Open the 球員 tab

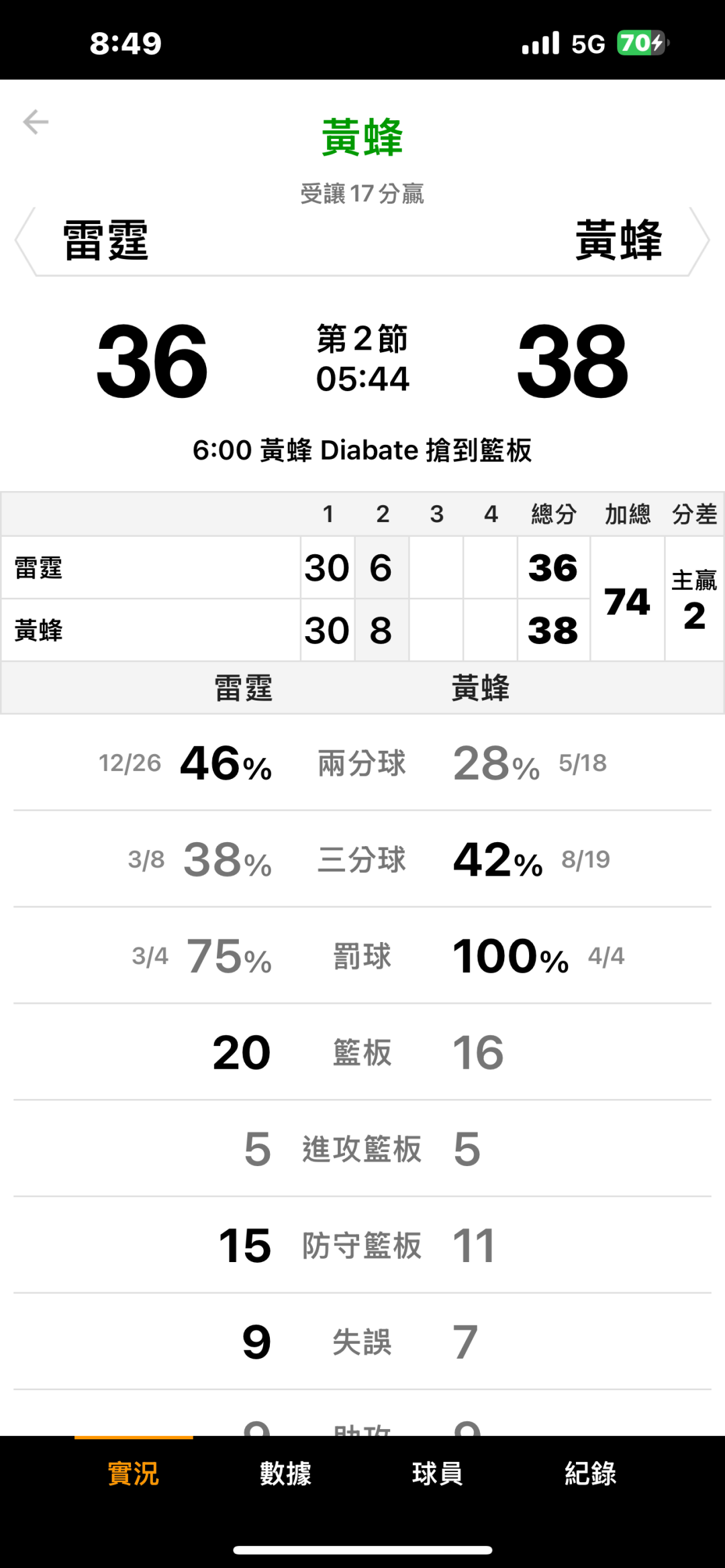(438, 1474)
